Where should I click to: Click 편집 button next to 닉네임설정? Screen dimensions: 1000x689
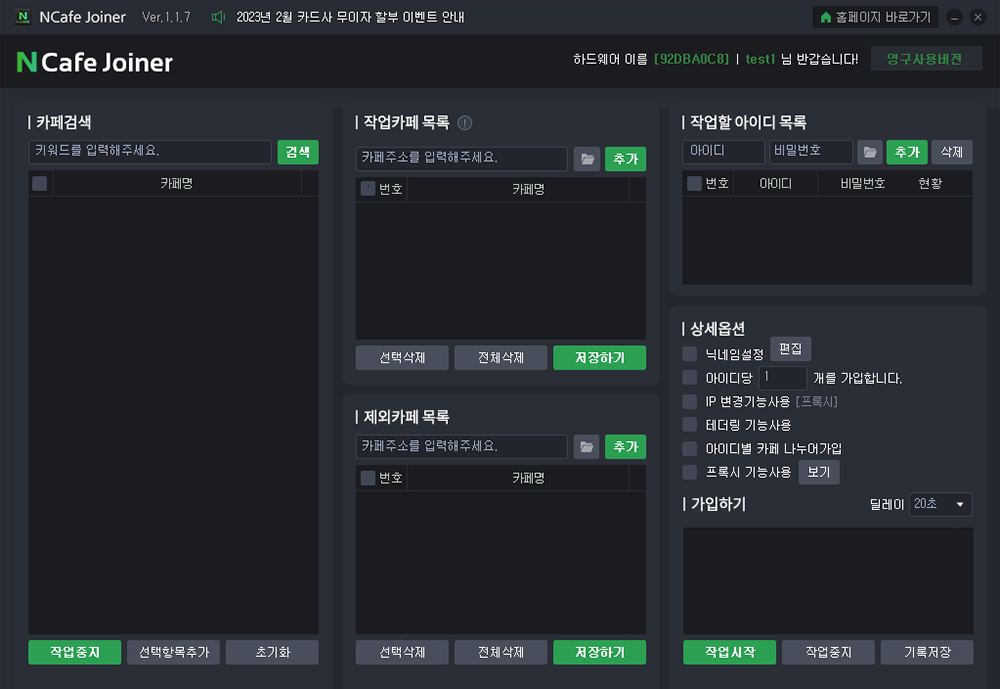coord(790,349)
